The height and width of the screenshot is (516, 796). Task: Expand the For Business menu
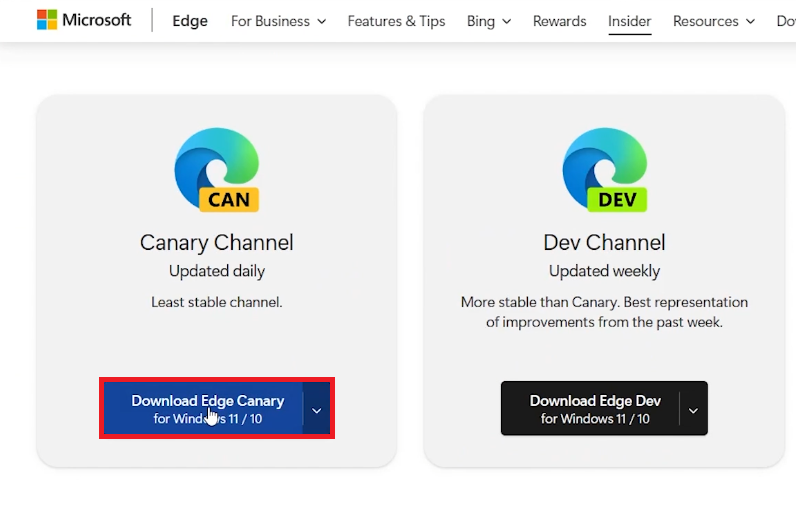[x=278, y=21]
